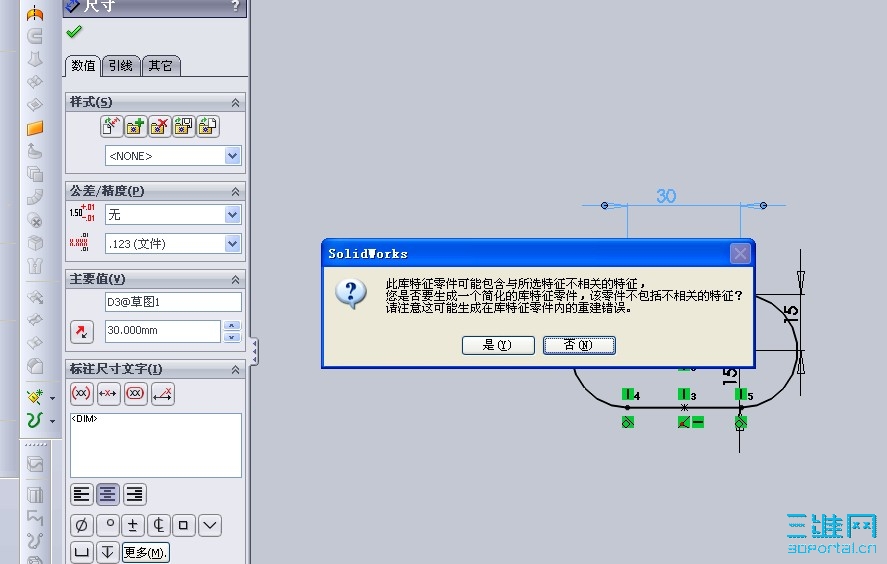Viewport: 887px width, 564px height.
Task: Insert the square □ symbol
Action: pyautogui.click(x=184, y=526)
